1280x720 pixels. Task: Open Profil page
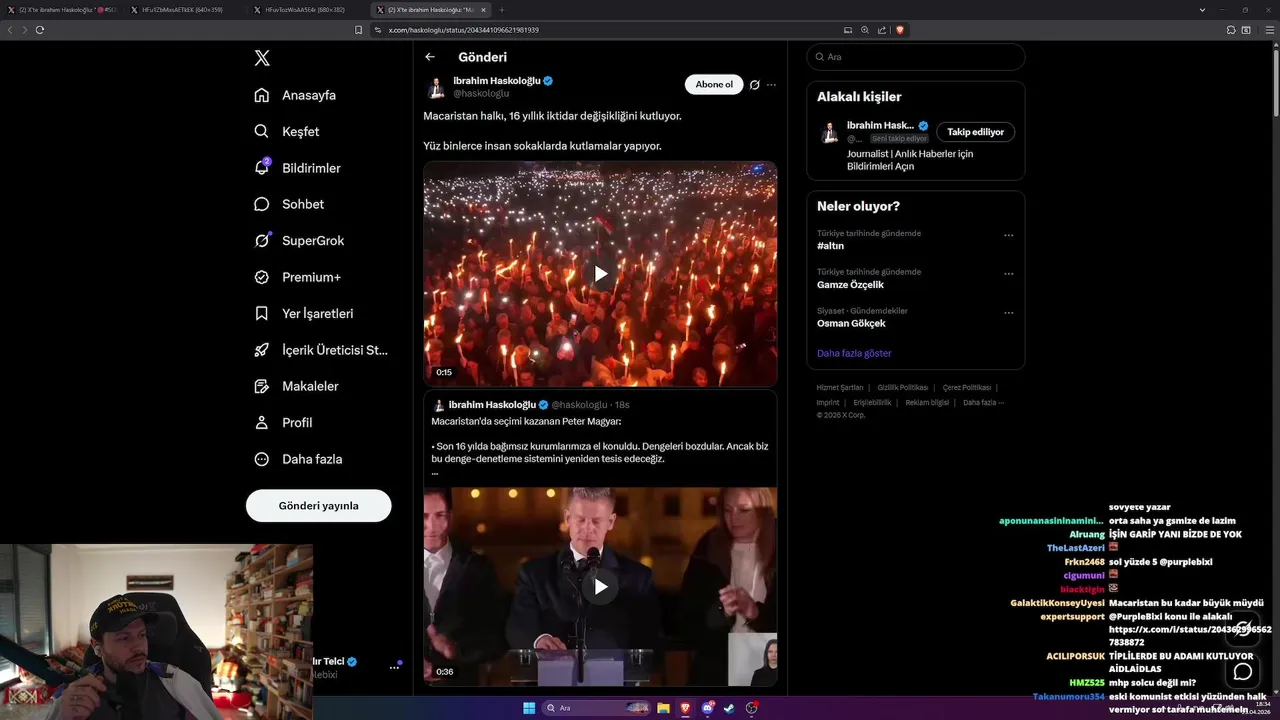tap(283, 422)
